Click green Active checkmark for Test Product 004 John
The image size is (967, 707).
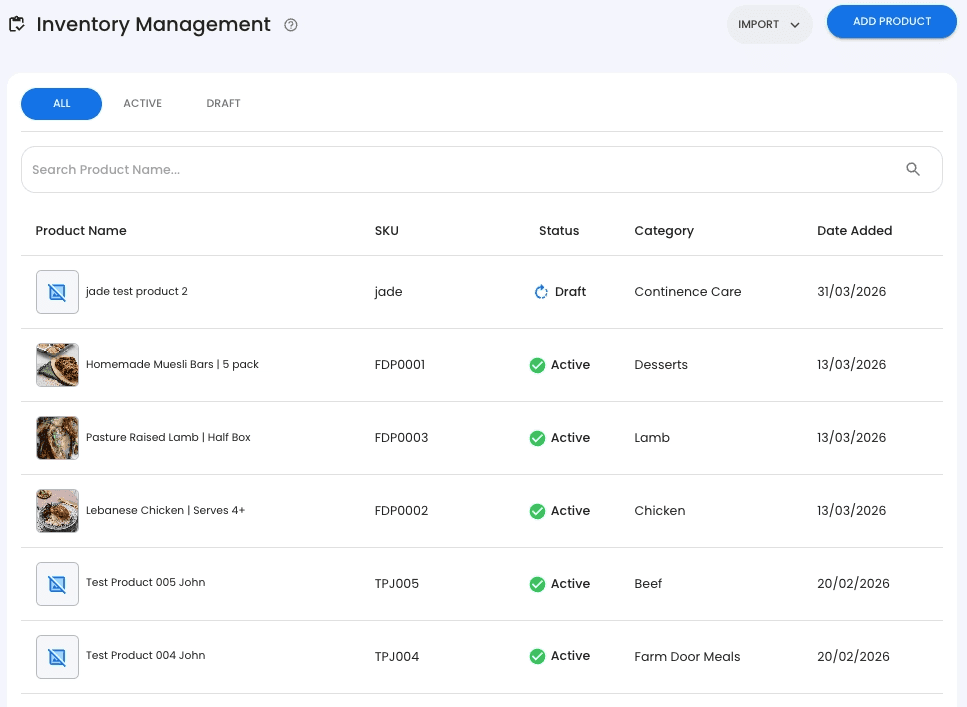(x=537, y=656)
